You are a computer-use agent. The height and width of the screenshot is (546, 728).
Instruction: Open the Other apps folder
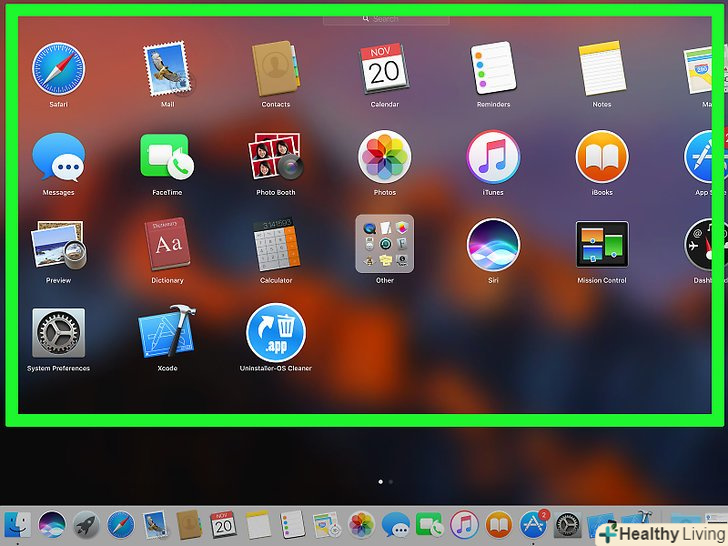tap(384, 244)
